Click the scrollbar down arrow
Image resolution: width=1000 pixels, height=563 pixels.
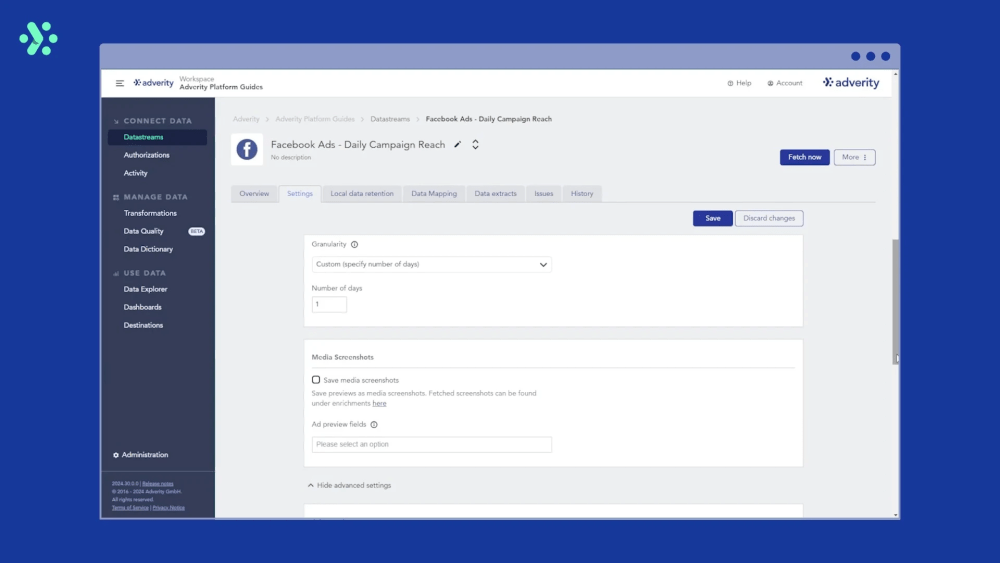coord(895,515)
